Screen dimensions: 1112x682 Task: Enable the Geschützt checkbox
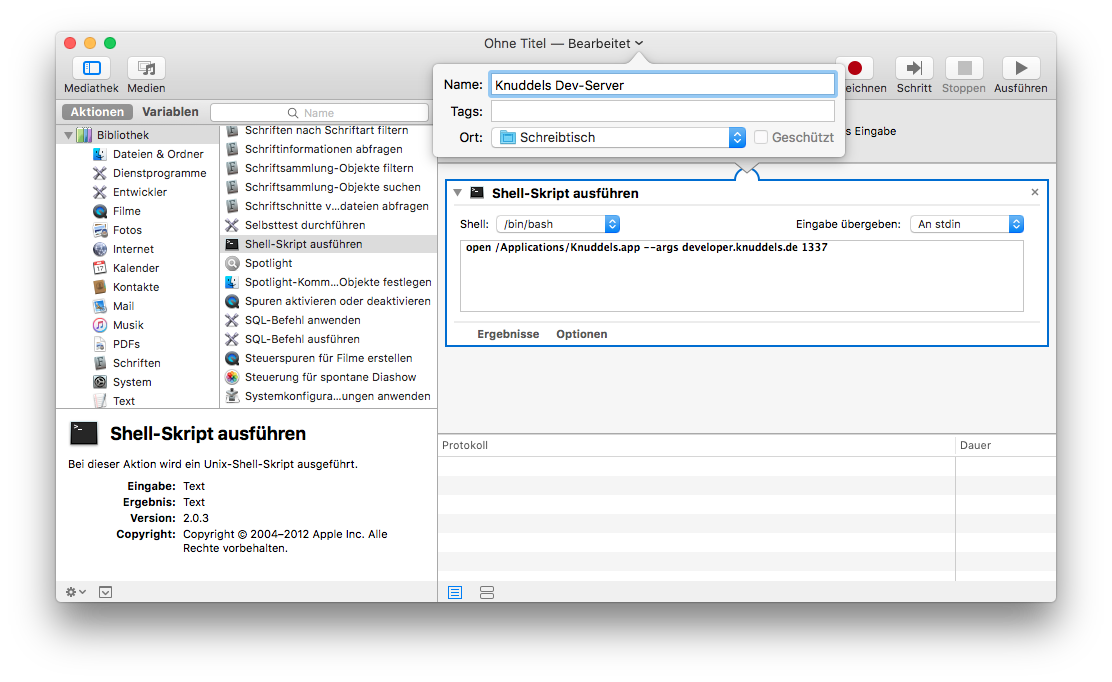click(761, 138)
